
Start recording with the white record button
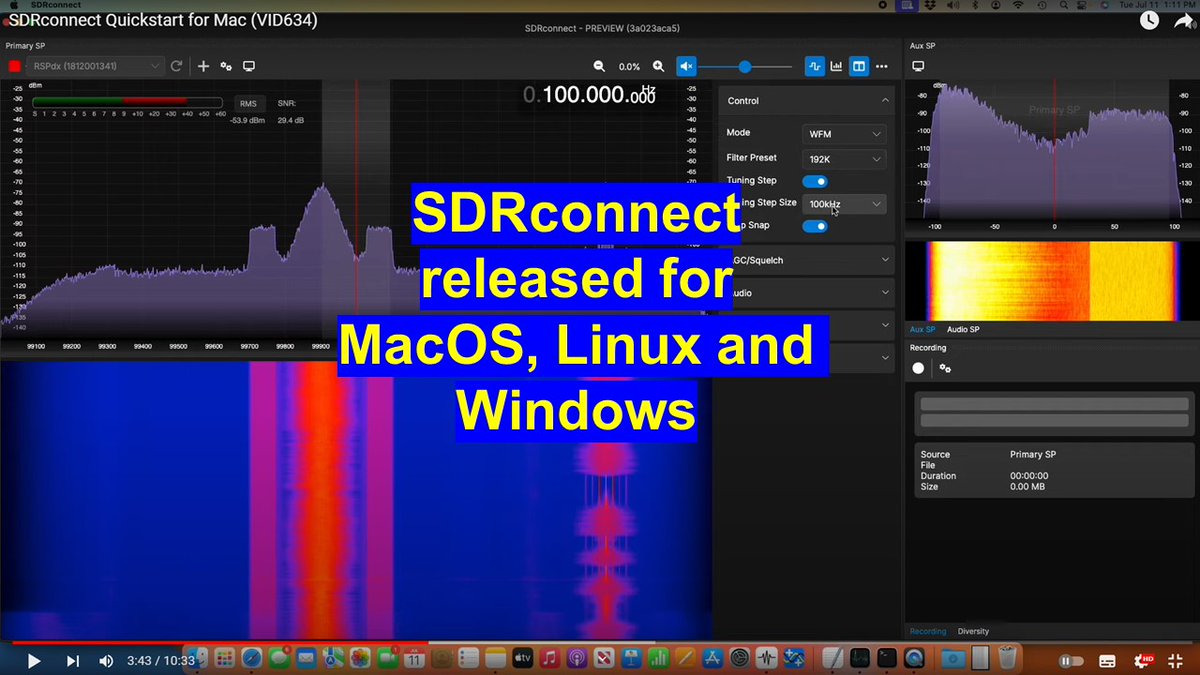pos(918,368)
